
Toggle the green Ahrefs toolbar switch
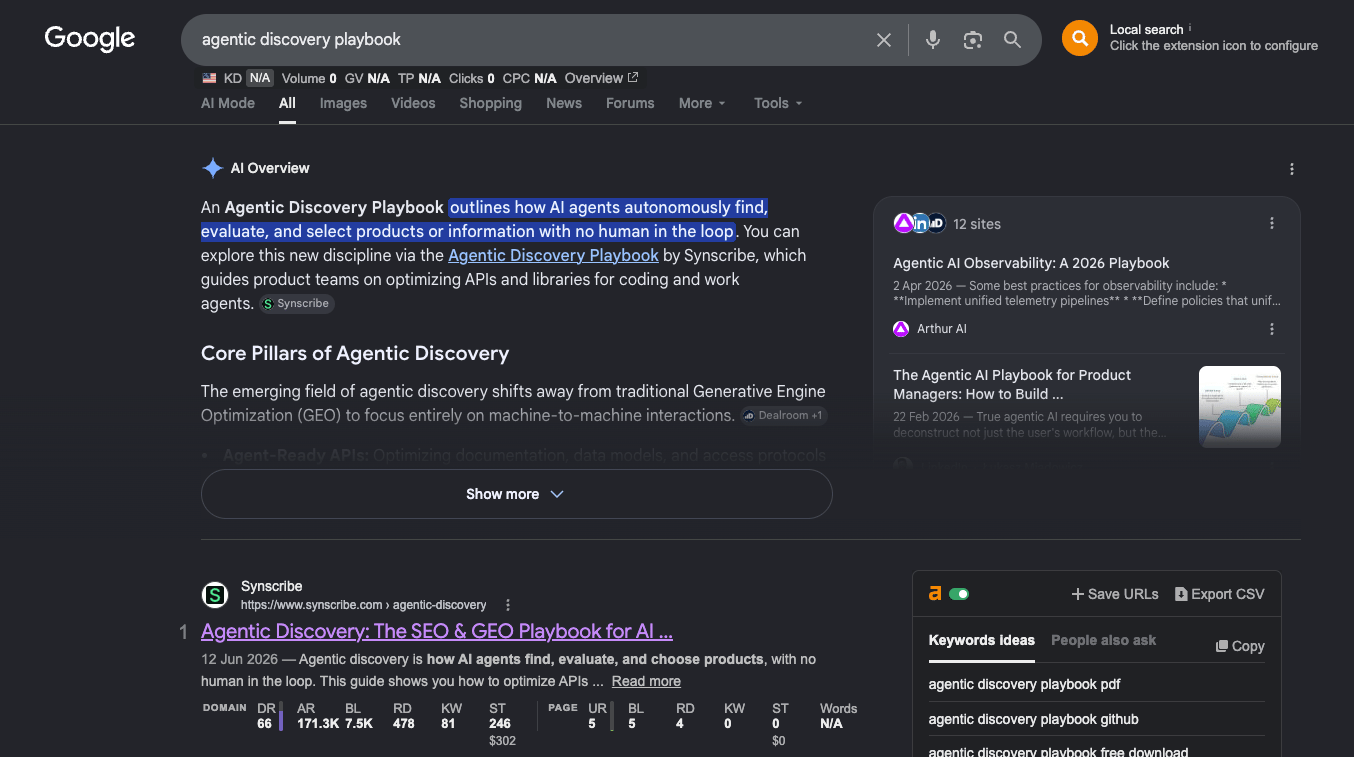click(x=959, y=594)
